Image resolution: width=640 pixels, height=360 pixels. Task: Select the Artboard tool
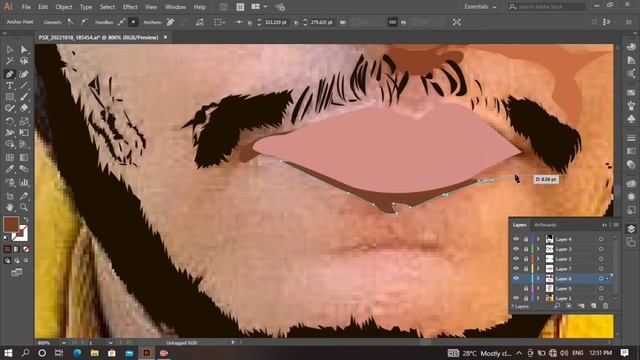coord(10,196)
